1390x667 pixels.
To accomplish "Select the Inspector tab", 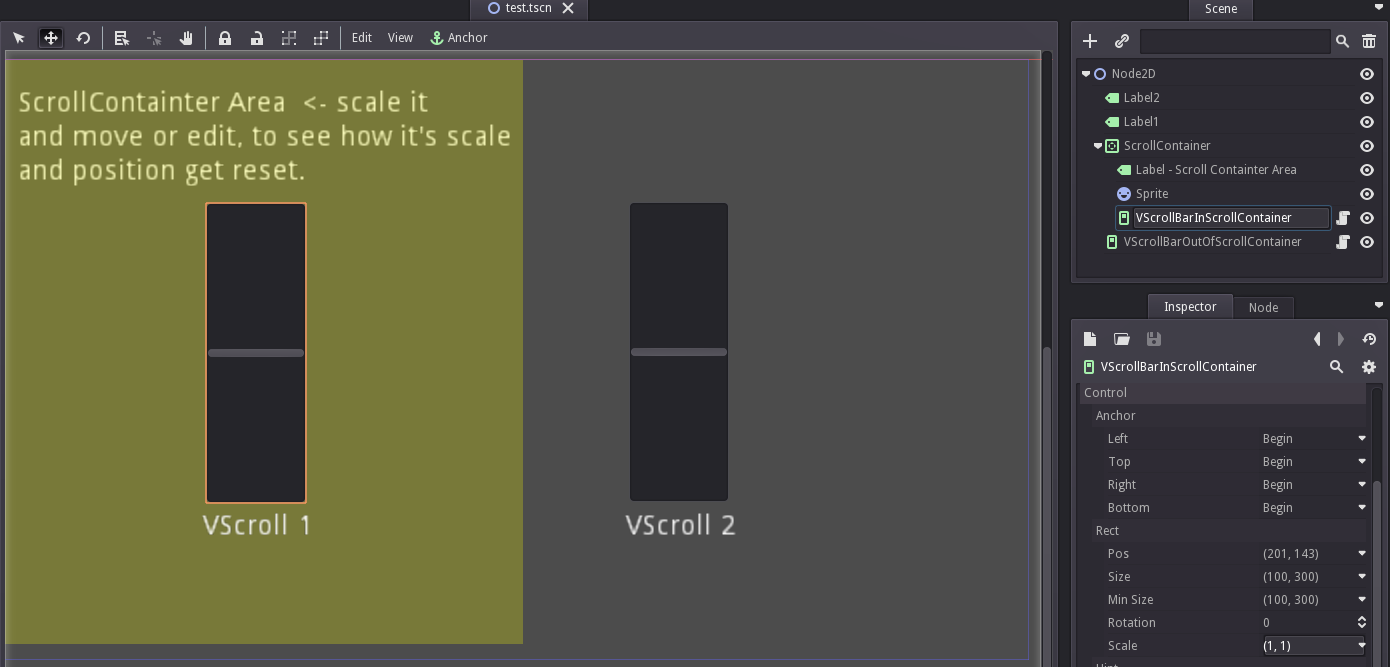I will (1190, 307).
